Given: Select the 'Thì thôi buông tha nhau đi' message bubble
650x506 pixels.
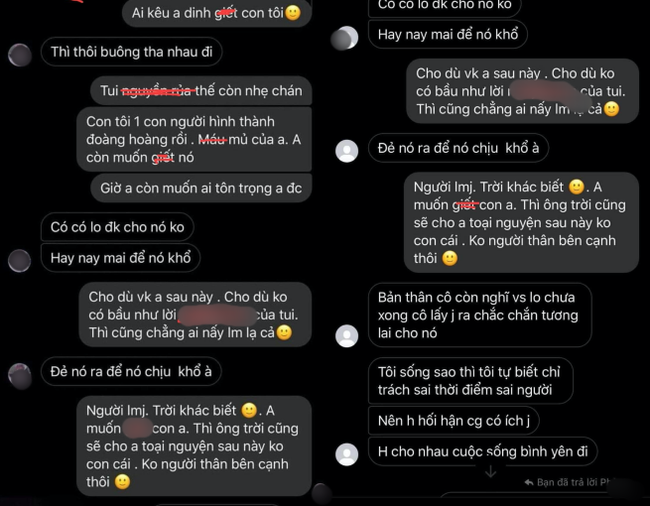Looking at the screenshot, I should coord(131,52).
